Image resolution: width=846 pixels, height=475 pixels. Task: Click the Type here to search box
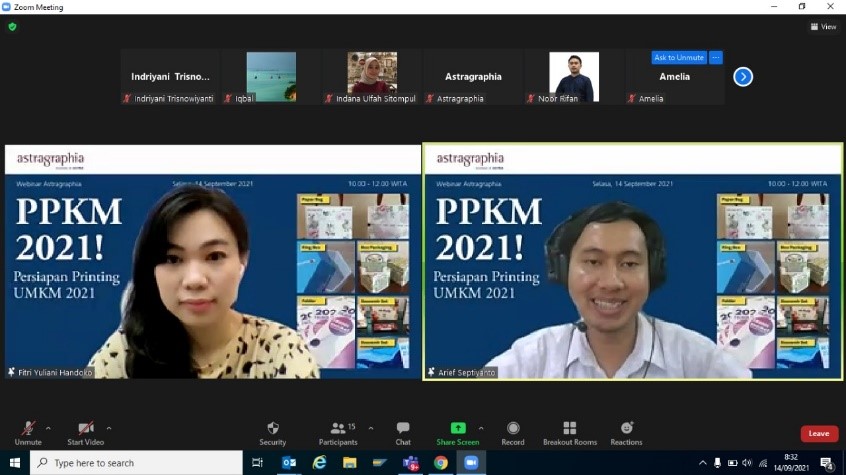[x=136, y=463]
